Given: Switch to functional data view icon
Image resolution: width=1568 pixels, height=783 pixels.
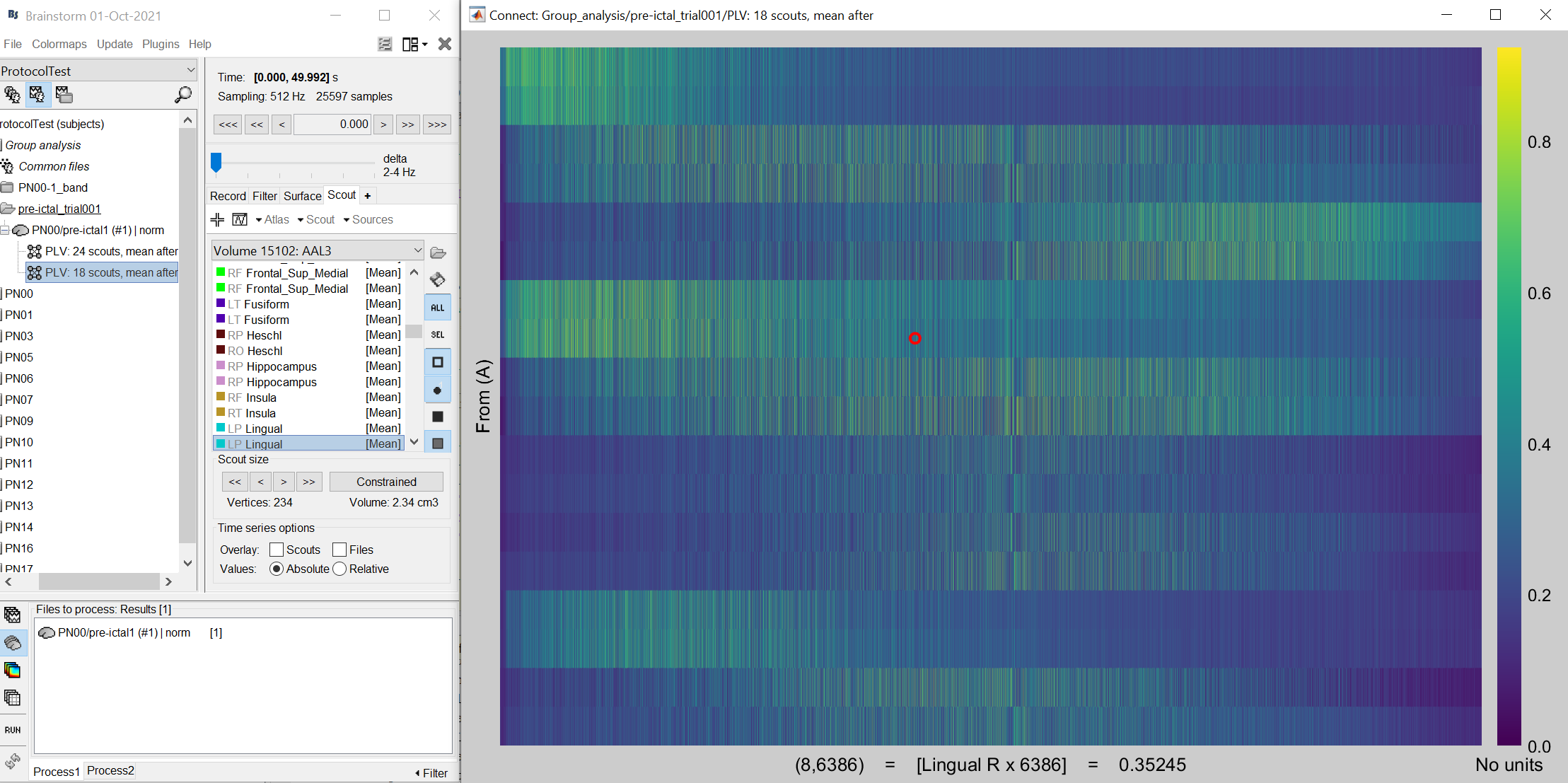Looking at the screenshot, I should pyautogui.click(x=37, y=94).
